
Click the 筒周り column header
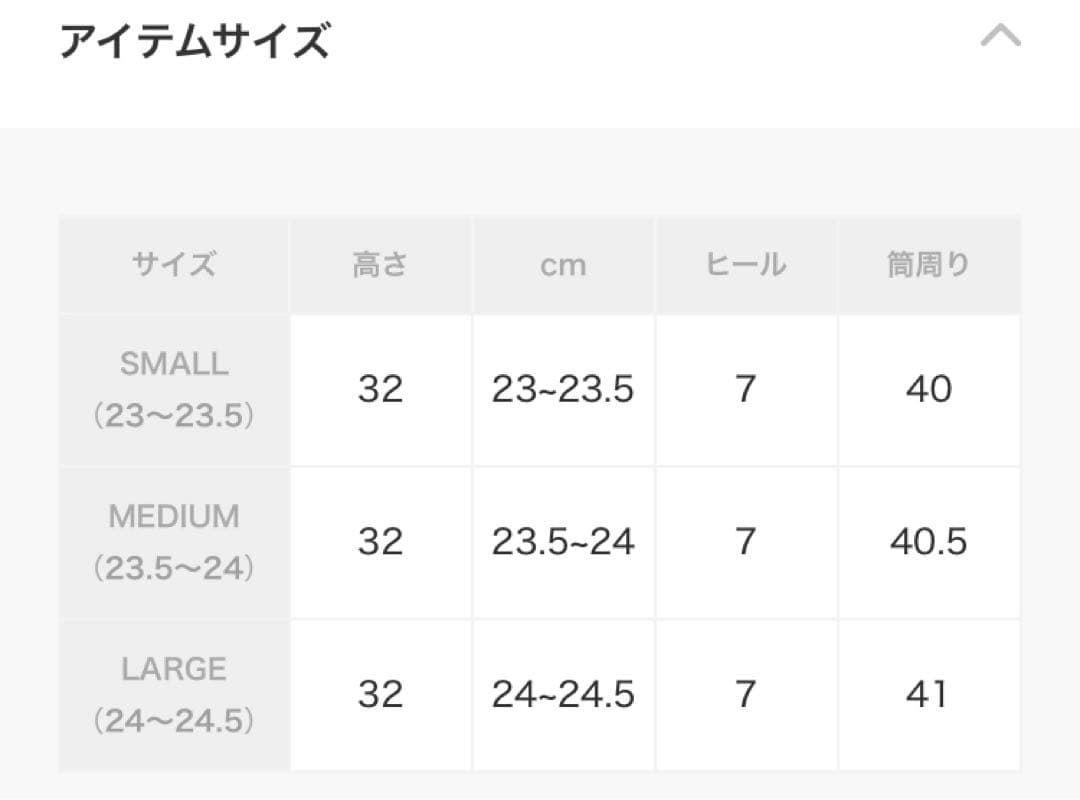pos(929,264)
